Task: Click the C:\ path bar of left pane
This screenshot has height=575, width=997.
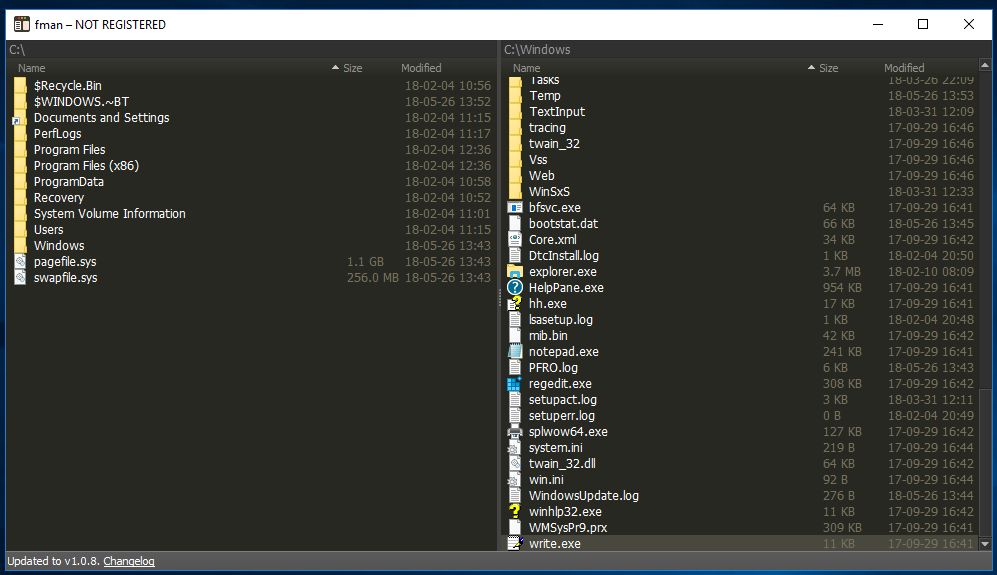Action: tap(252, 50)
